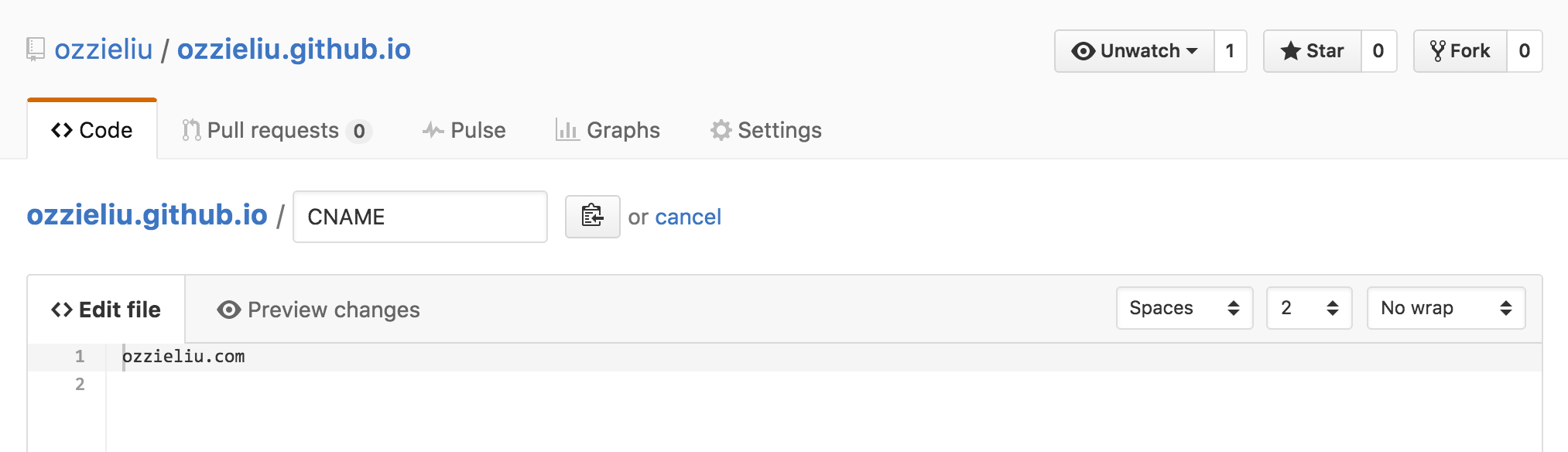Click the Pulse activity icon
Screen dimensions: 1568x452
[432, 130]
